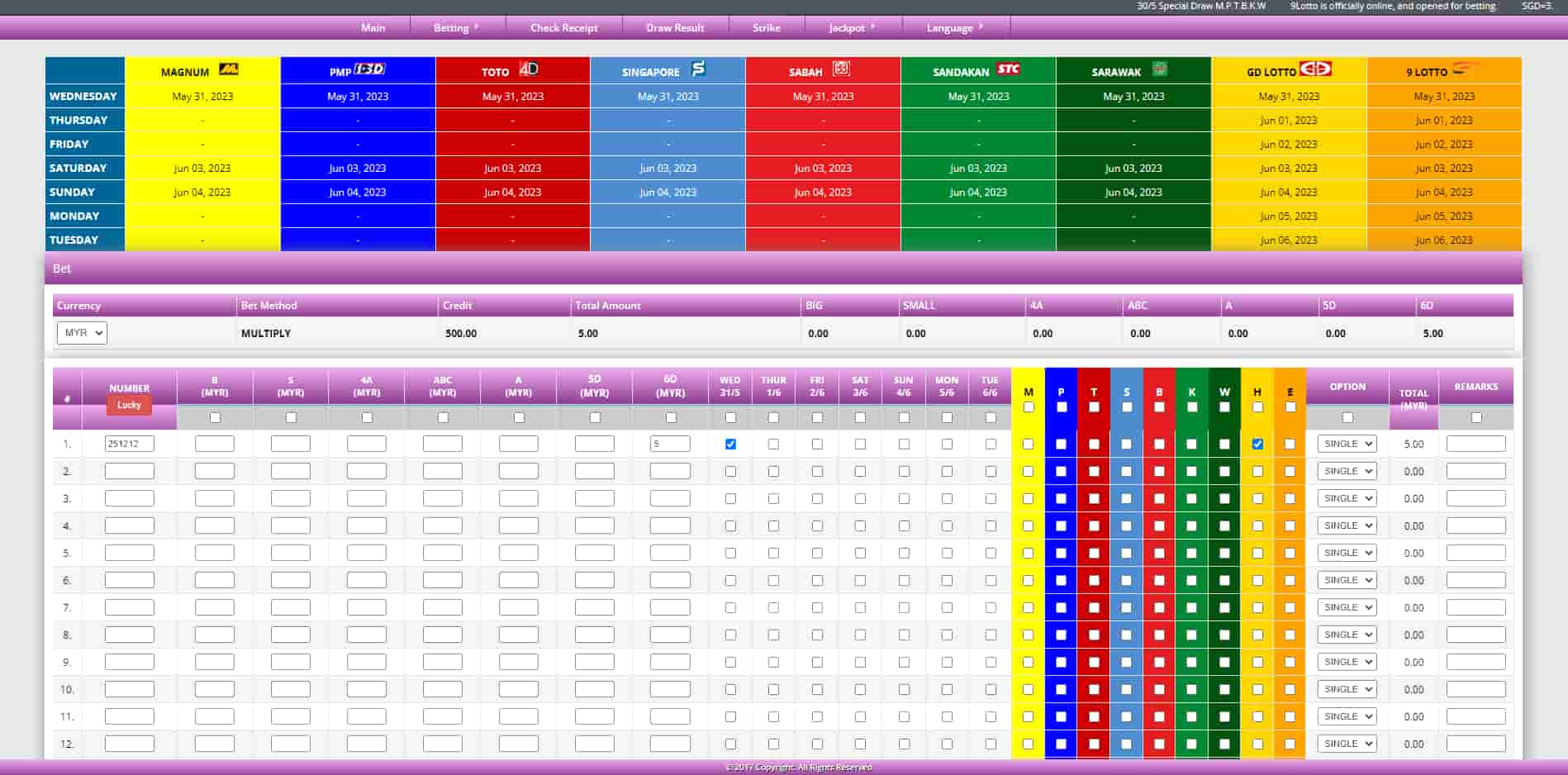The width and height of the screenshot is (1568, 775).
Task: Go to the Main navigation link
Action: 373,27
